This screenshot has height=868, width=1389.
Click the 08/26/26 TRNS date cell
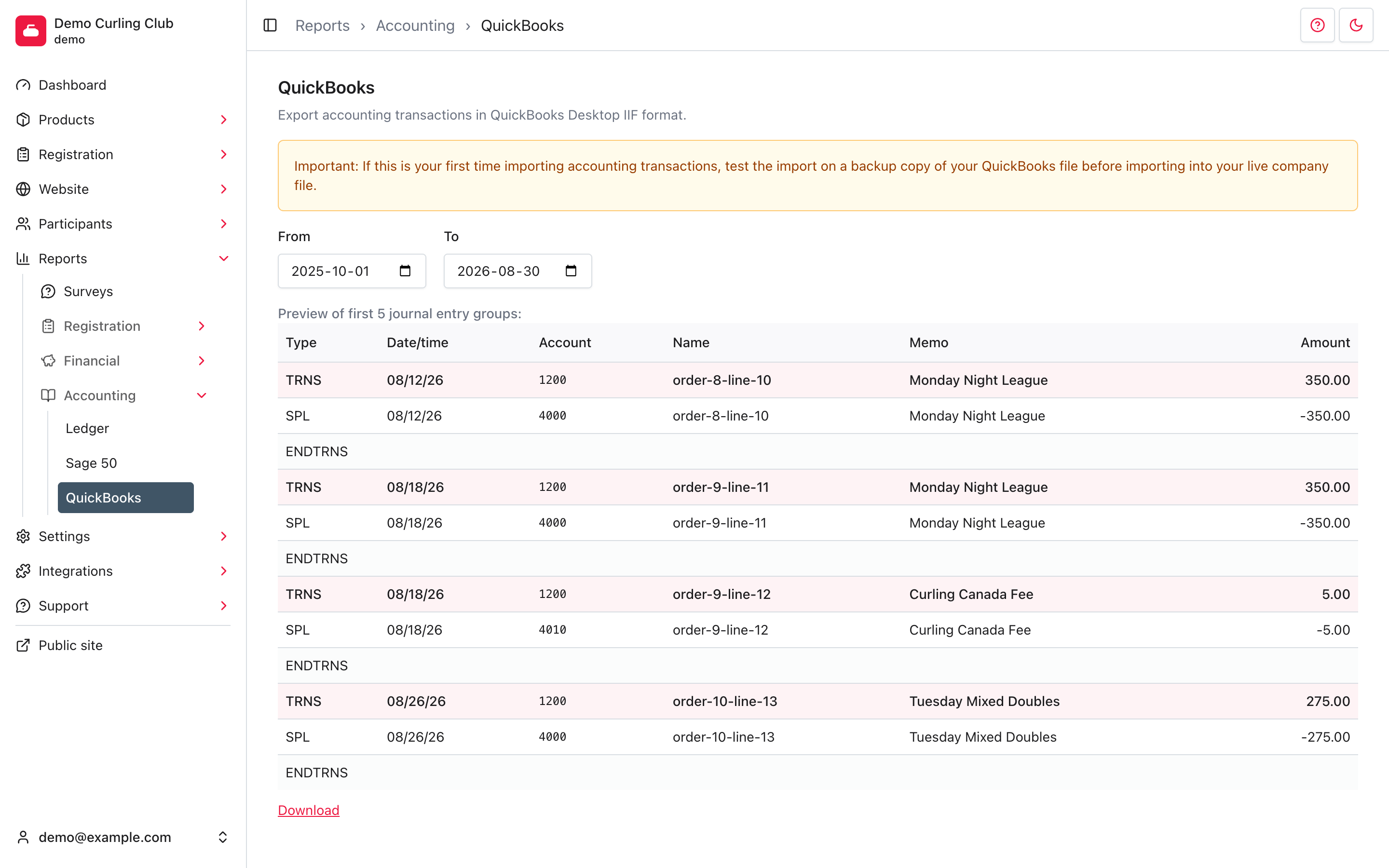[416, 701]
